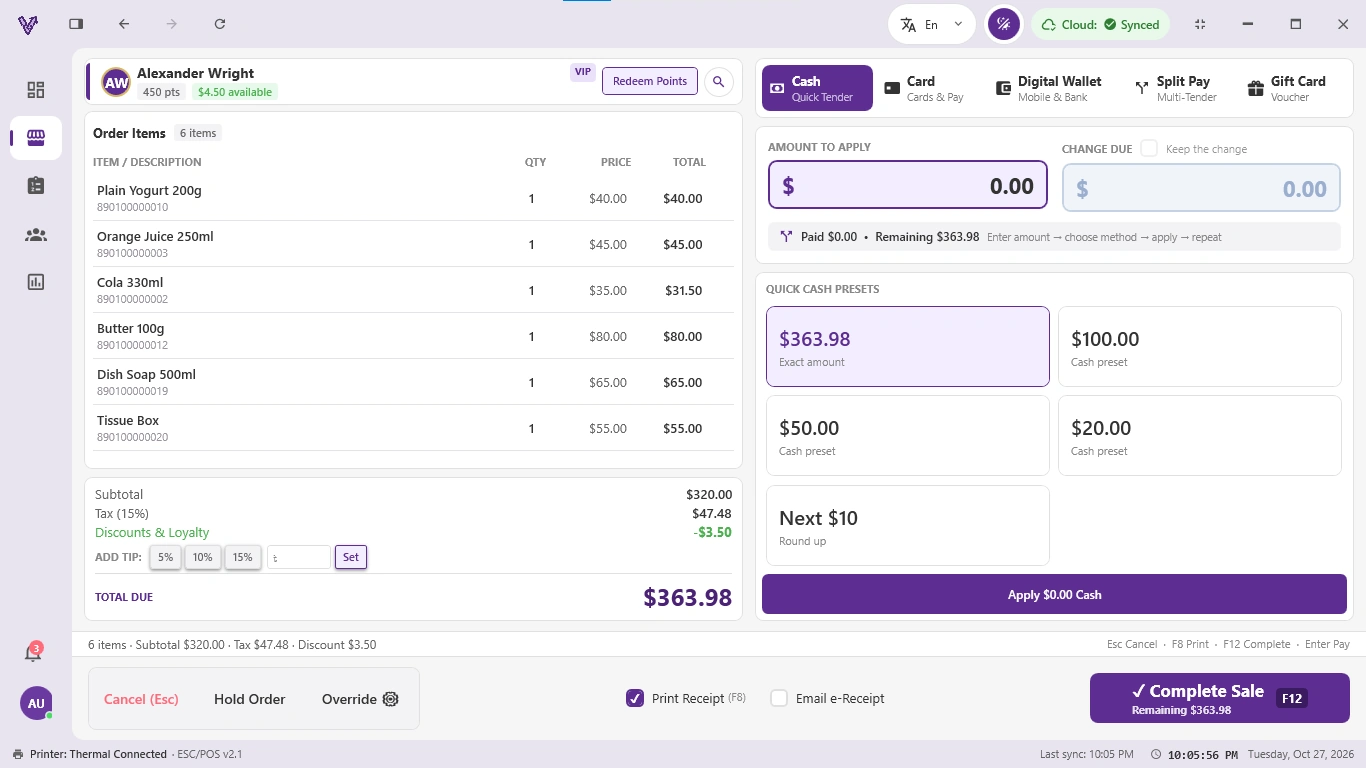Open the AU user avatar menu
The image size is (1366, 768).
click(36, 703)
